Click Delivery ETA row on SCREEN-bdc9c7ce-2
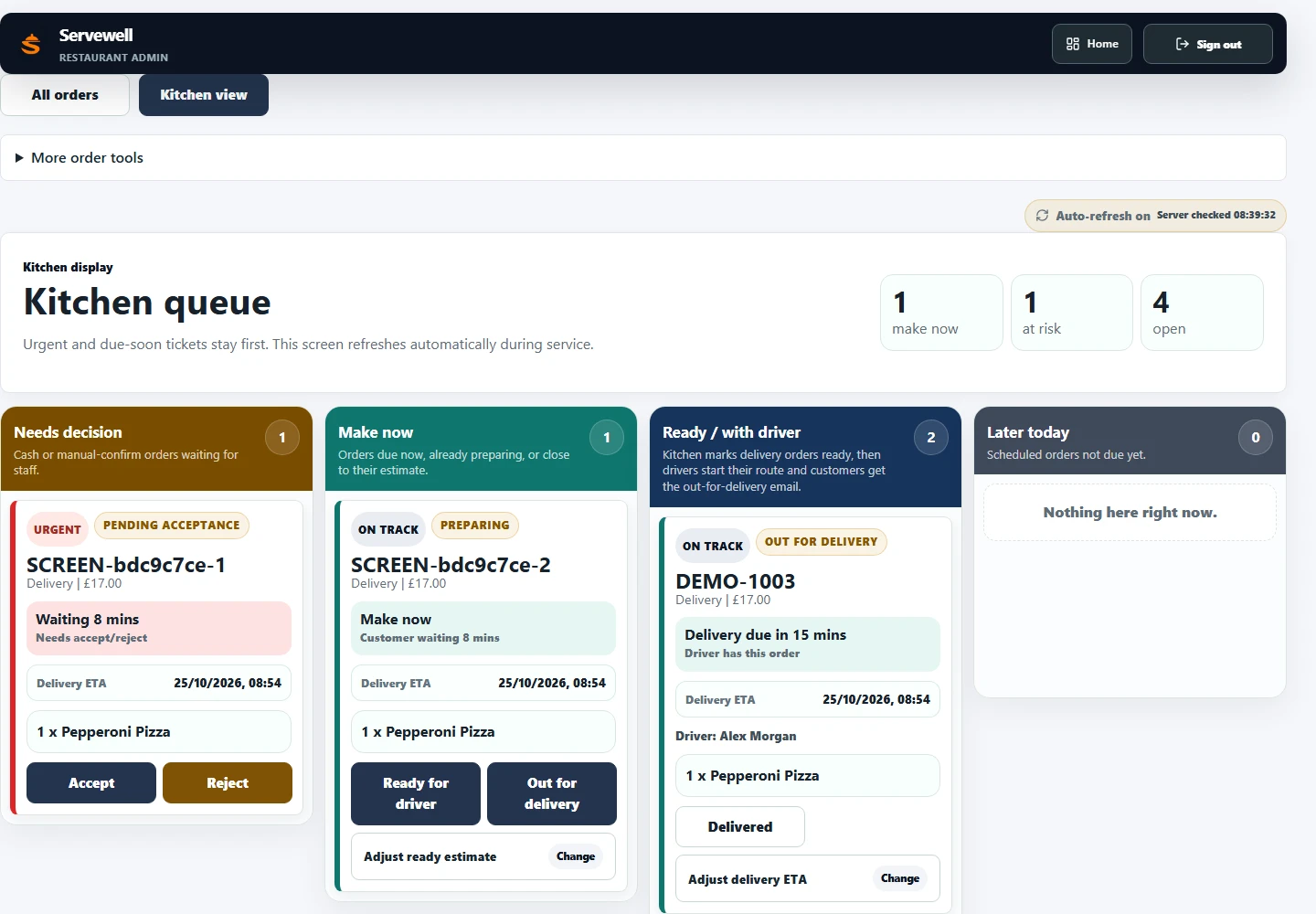 [x=483, y=683]
